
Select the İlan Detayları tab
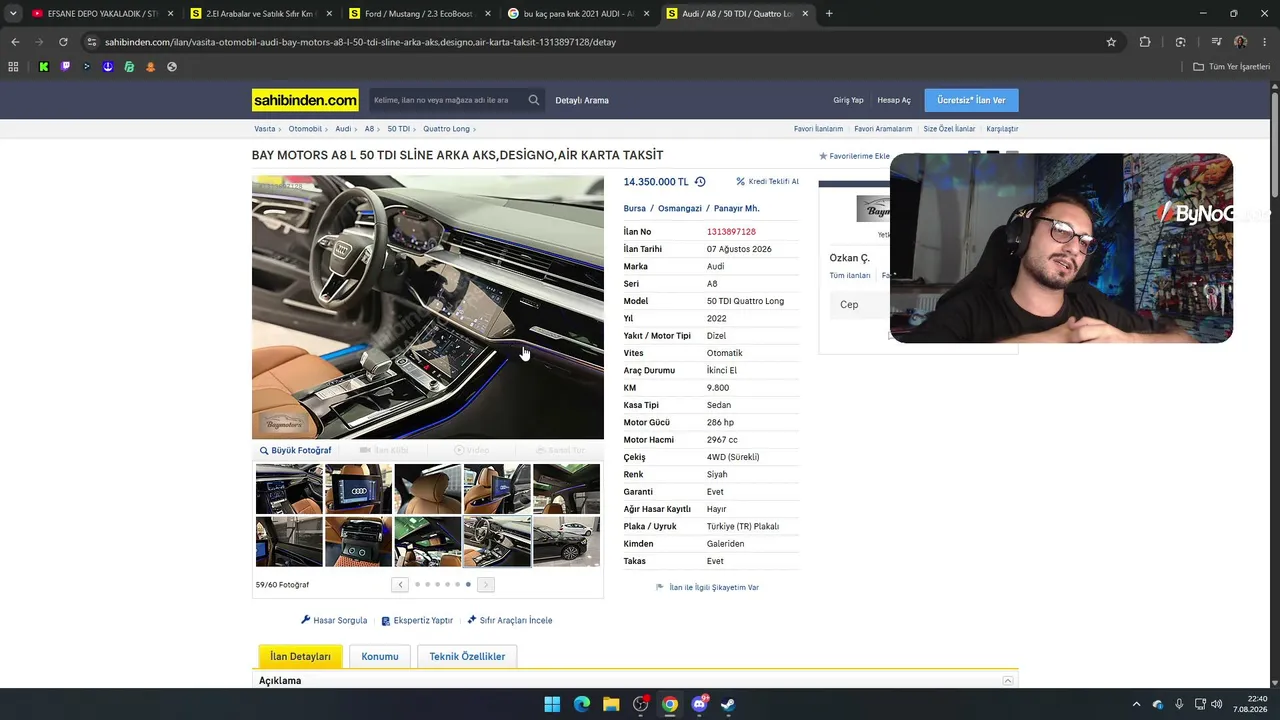point(300,657)
